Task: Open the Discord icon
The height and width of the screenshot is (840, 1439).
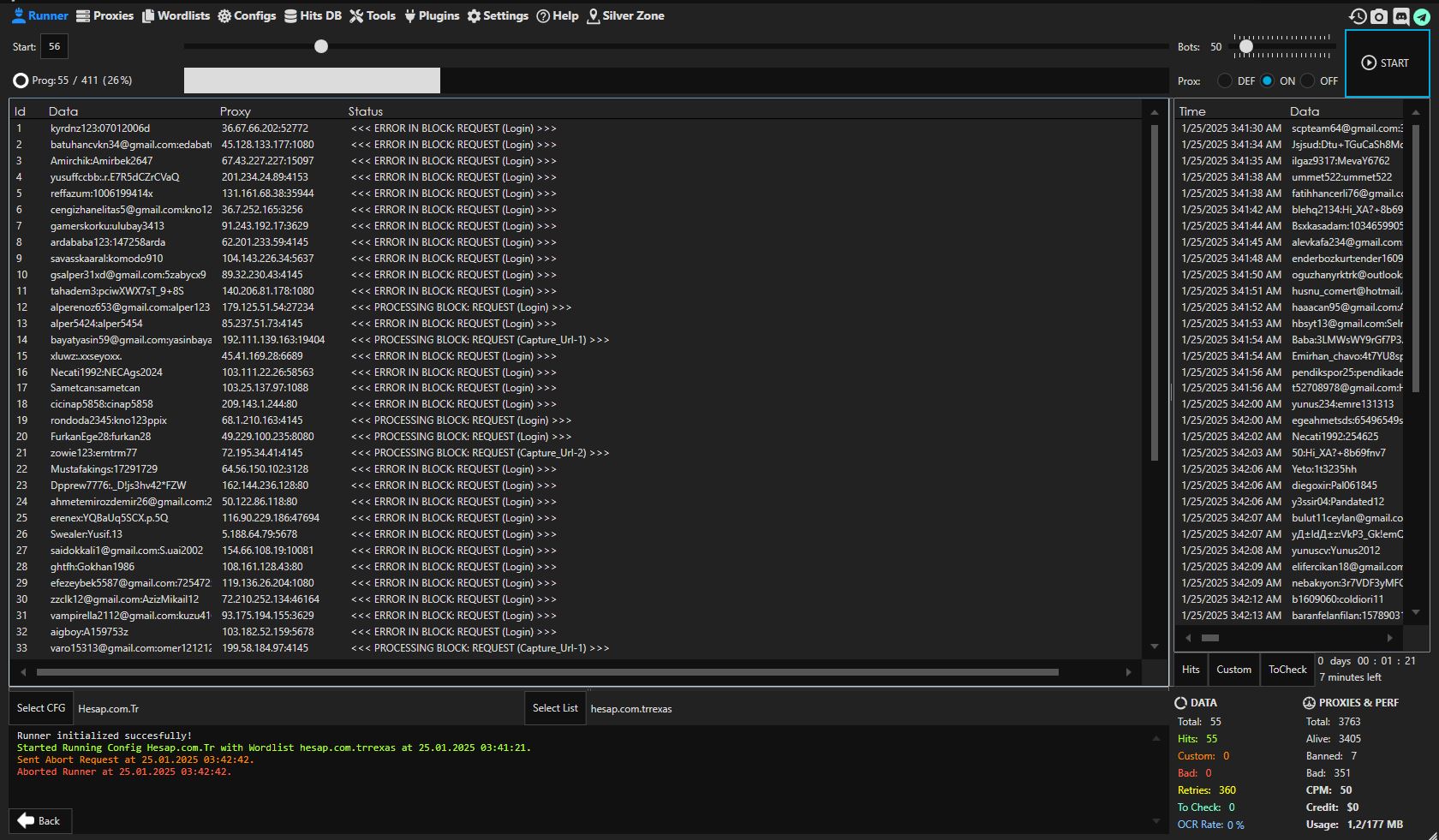Action: point(1401,16)
